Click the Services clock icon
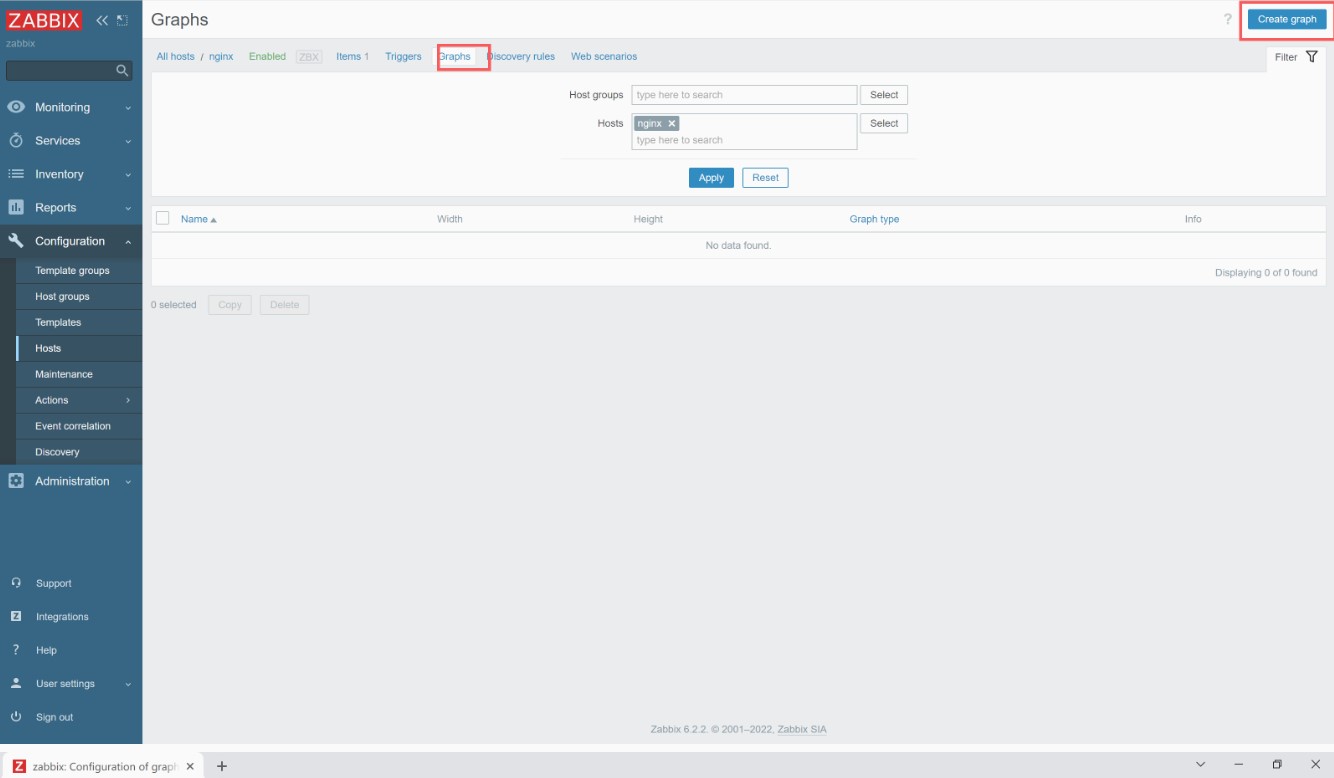 (16, 141)
